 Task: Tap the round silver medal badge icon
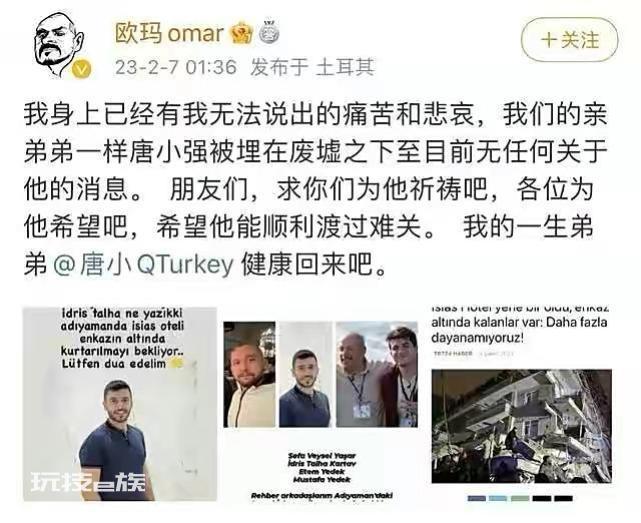269,33
